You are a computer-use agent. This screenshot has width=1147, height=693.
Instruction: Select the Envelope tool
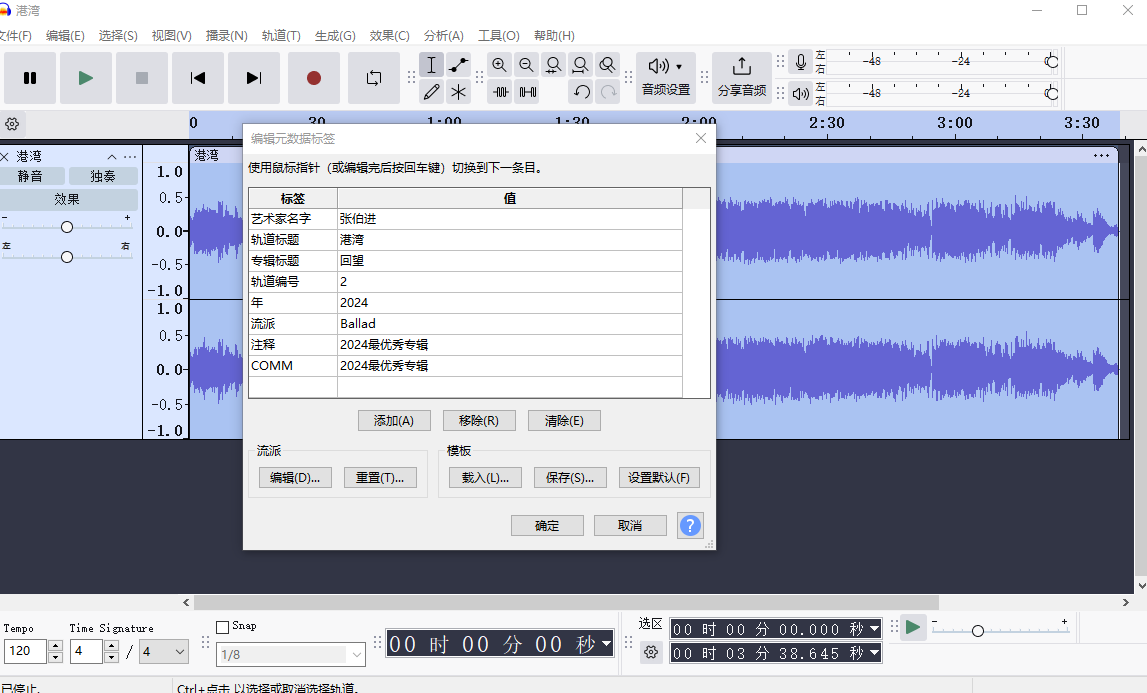pyautogui.click(x=459, y=65)
